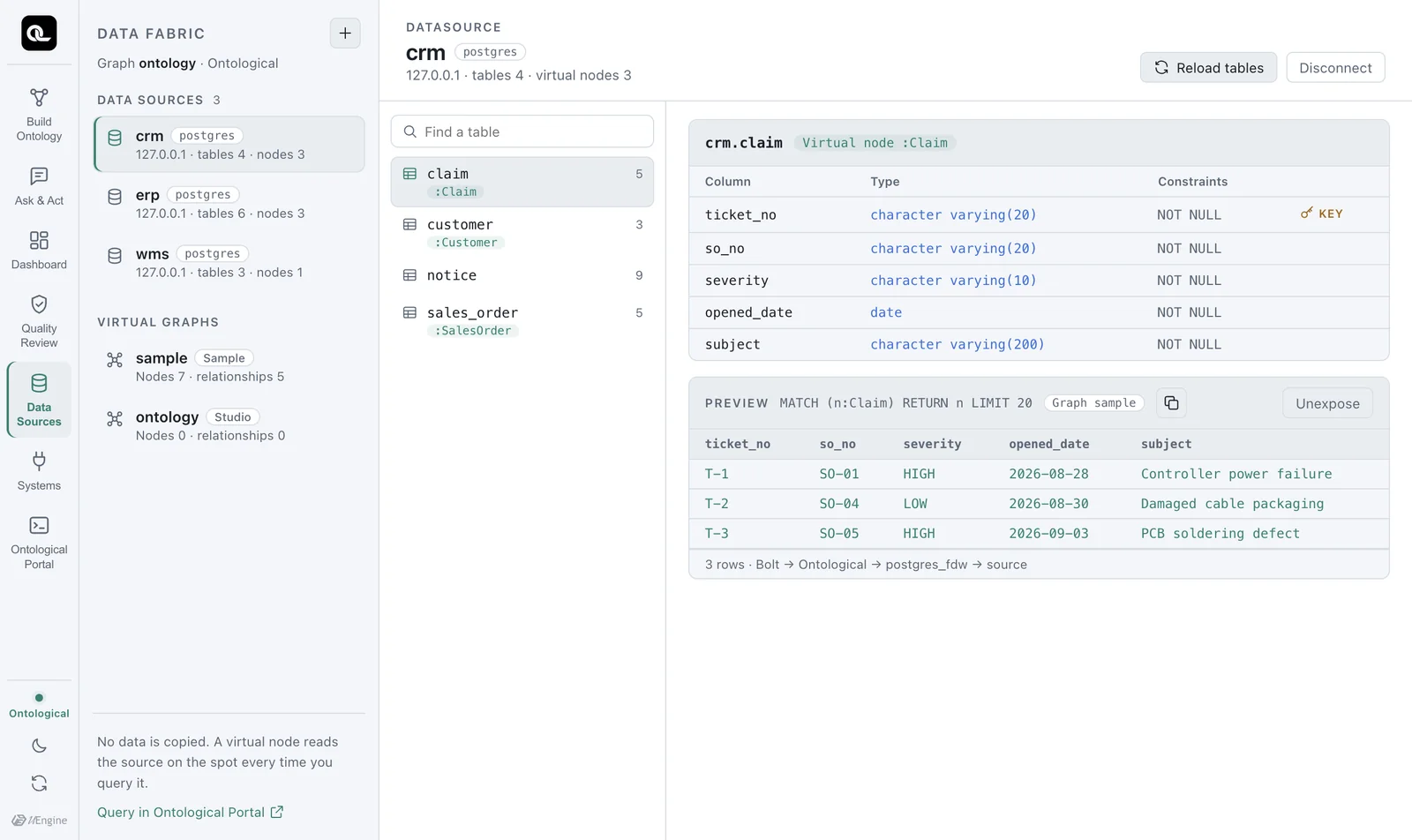Click the Ontological status indicator

click(x=39, y=706)
